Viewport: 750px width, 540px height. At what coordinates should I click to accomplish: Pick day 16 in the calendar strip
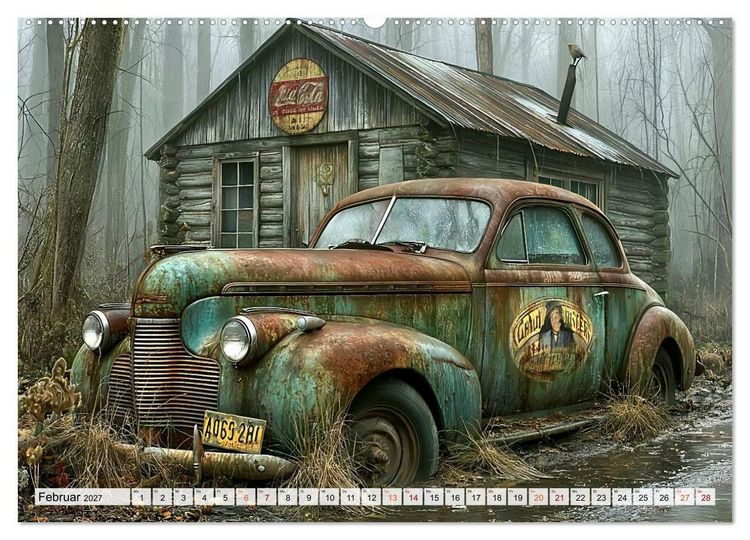pyautogui.click(x=455, y=497)
